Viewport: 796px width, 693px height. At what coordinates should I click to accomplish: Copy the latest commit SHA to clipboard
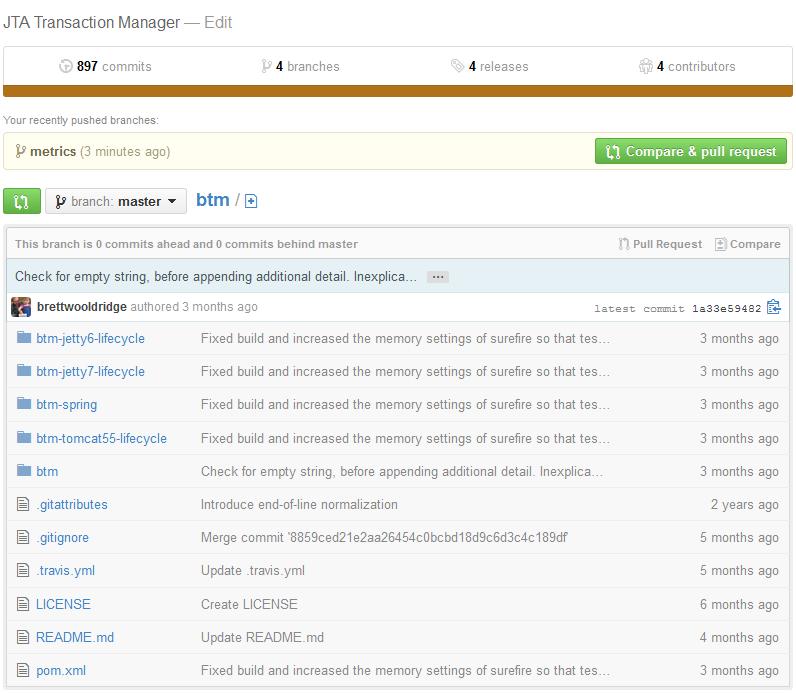pos(773,308)
